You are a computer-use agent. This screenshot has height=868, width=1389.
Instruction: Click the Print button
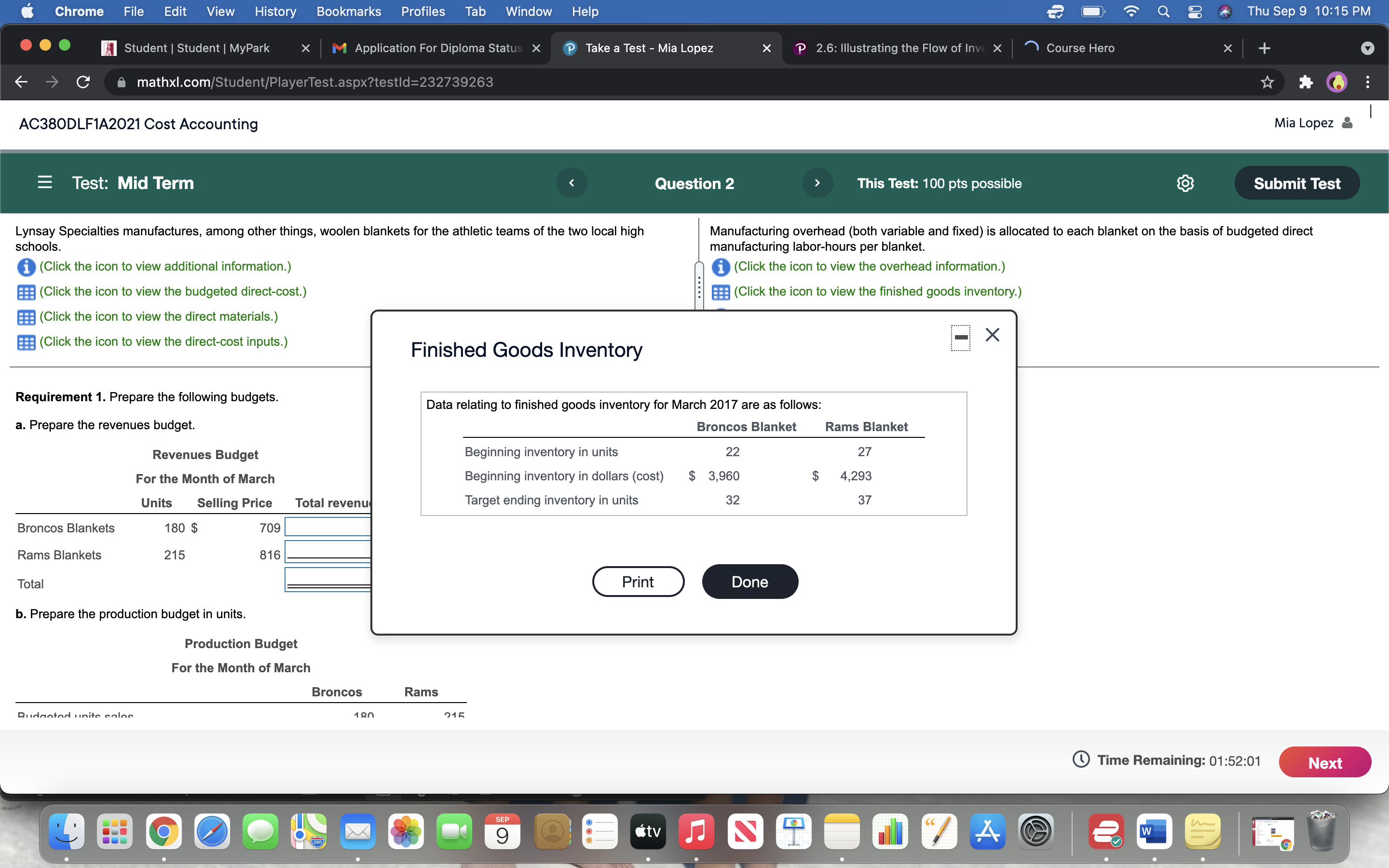pyautogui.click(x=638, y=582)
